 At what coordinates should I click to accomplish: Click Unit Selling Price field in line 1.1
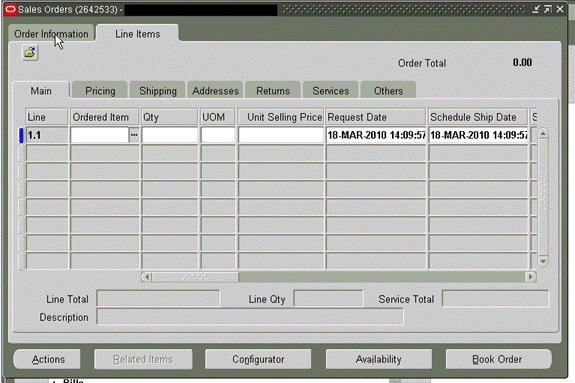[x=281, y=135]
